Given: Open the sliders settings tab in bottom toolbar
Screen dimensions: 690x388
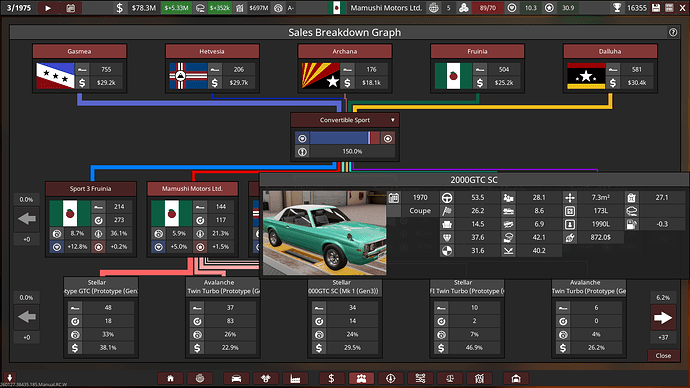Looking at the screenshot, I should [420, 378].
